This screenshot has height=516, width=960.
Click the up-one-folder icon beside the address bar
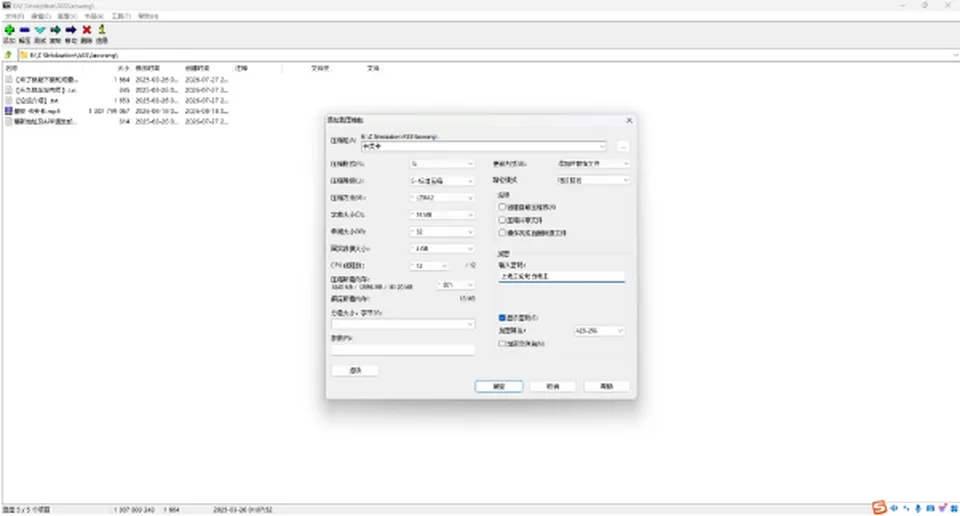pyautogui.click(x=8, y=55)
